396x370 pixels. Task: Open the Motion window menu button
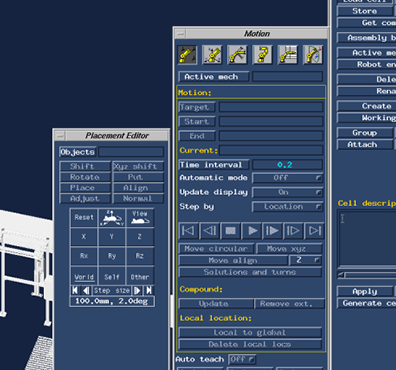pos(180,34)
